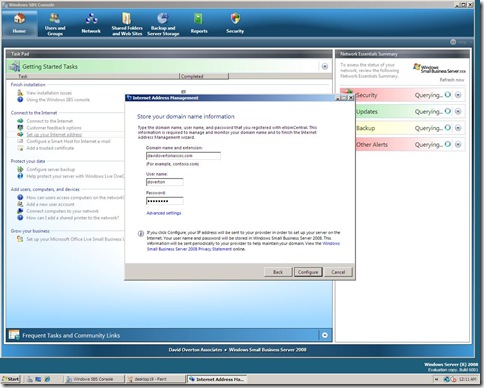Open Customer feedback options task

click(54, 128)
